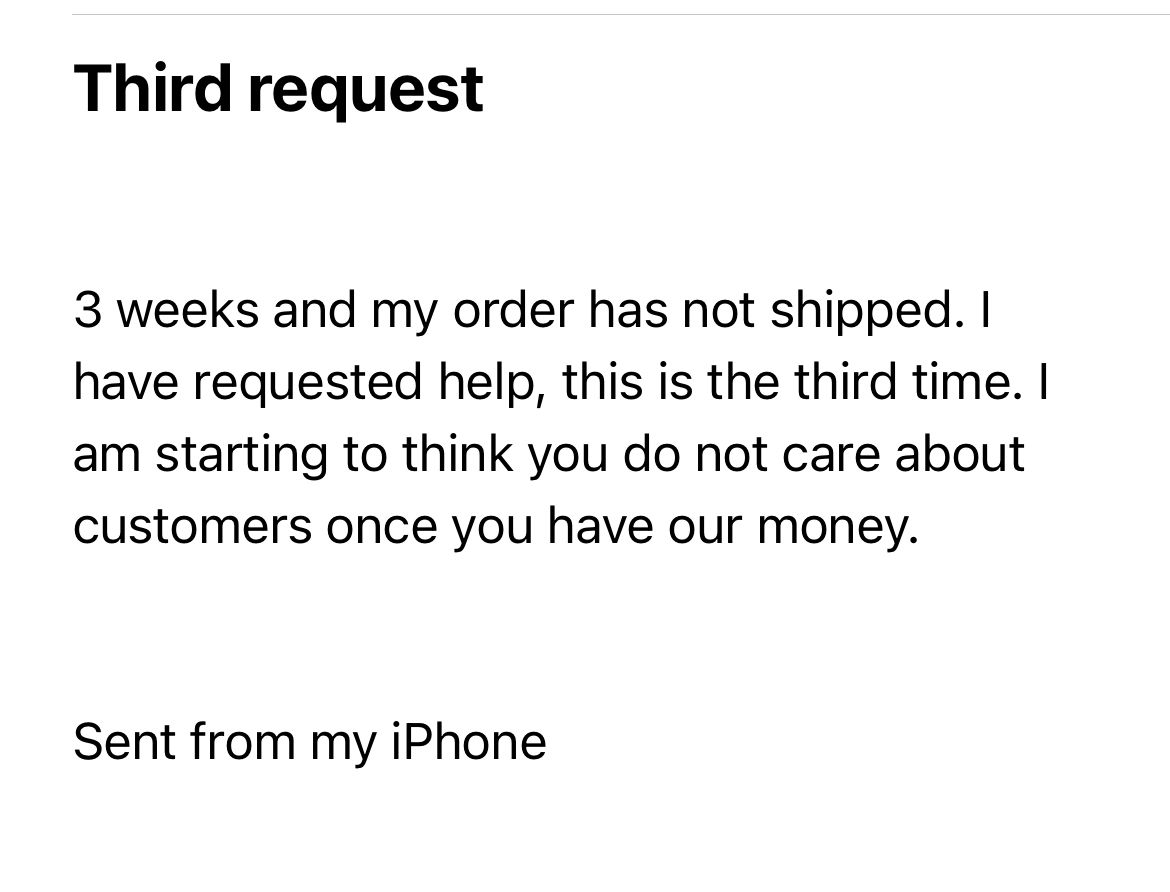Image resolution: width=1170 pixels, height=892 pixels.
Task: Click the word "customers" in the last line
Action: tap(193, 527)
